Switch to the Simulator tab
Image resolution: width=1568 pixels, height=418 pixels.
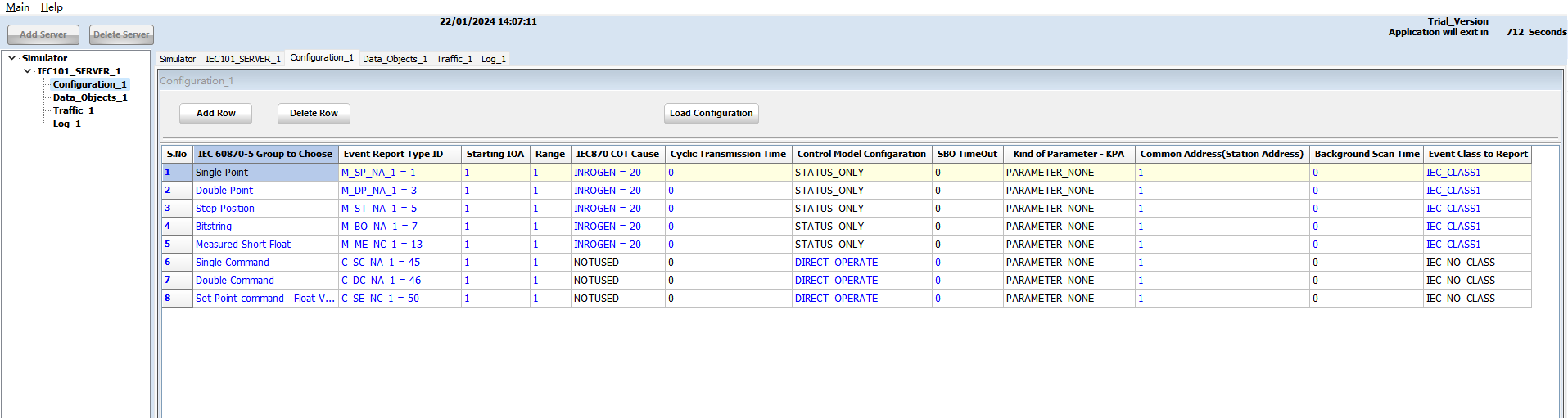tap(178, 59)
